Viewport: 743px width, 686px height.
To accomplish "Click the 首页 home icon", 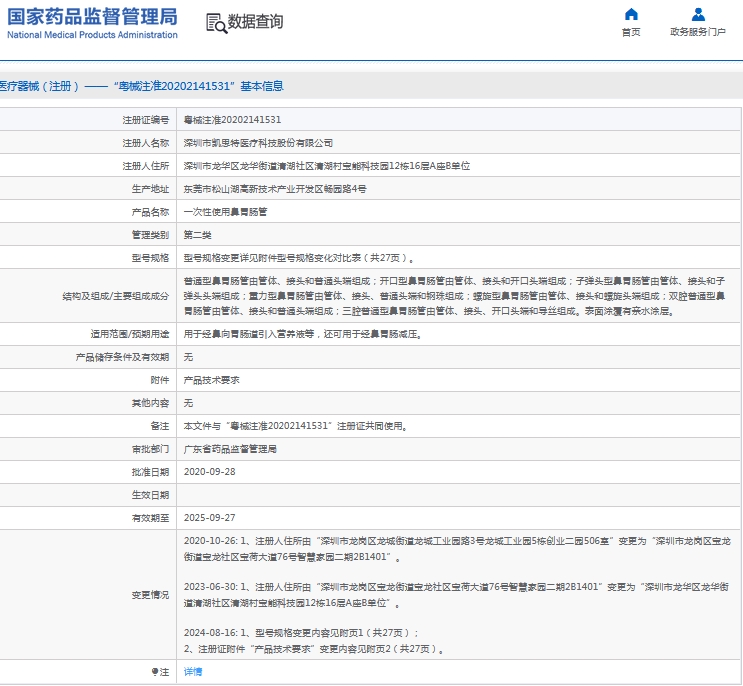I will [x=631, y=14].
